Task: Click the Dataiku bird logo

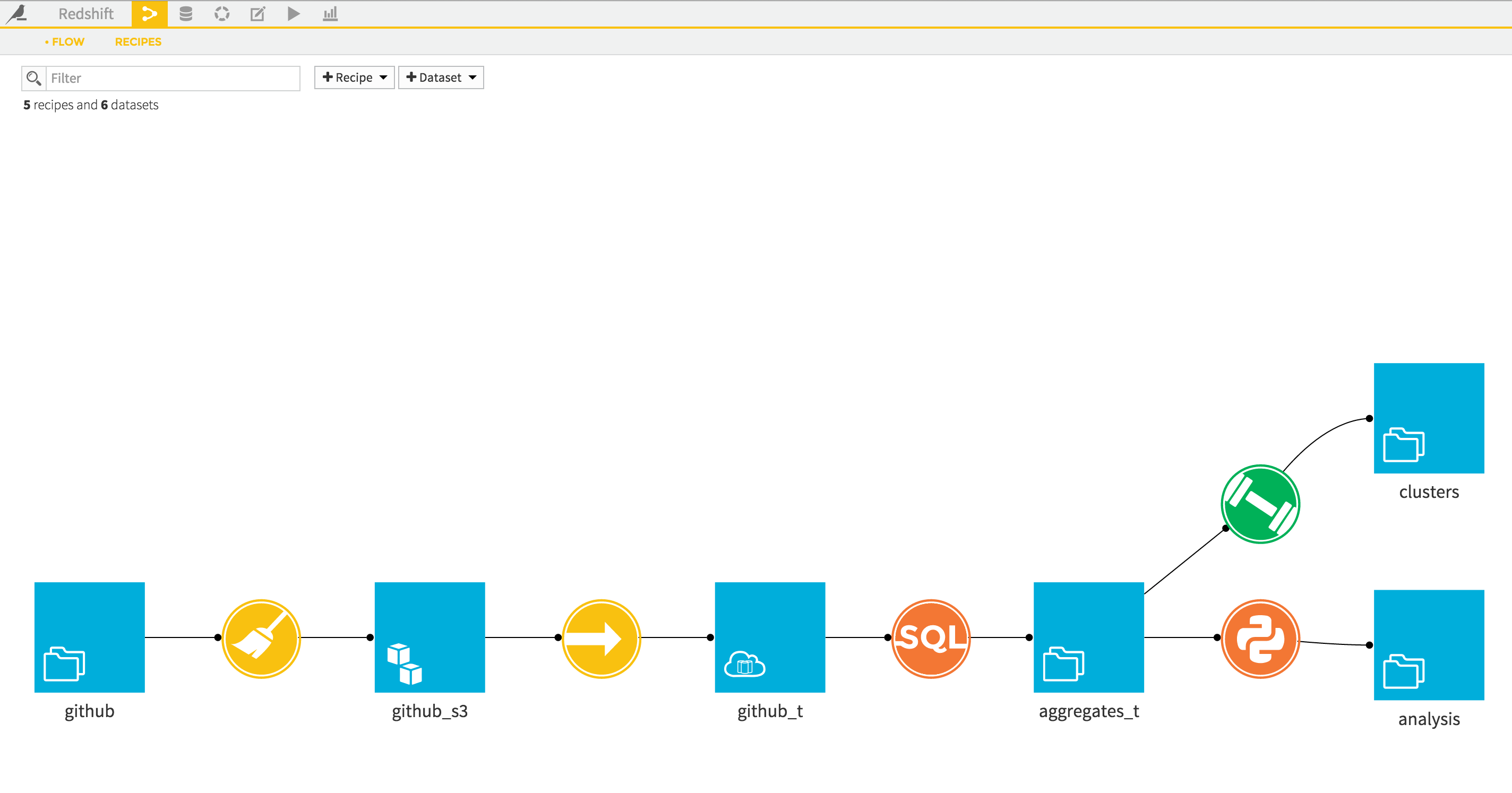Action: pos(18,13)
